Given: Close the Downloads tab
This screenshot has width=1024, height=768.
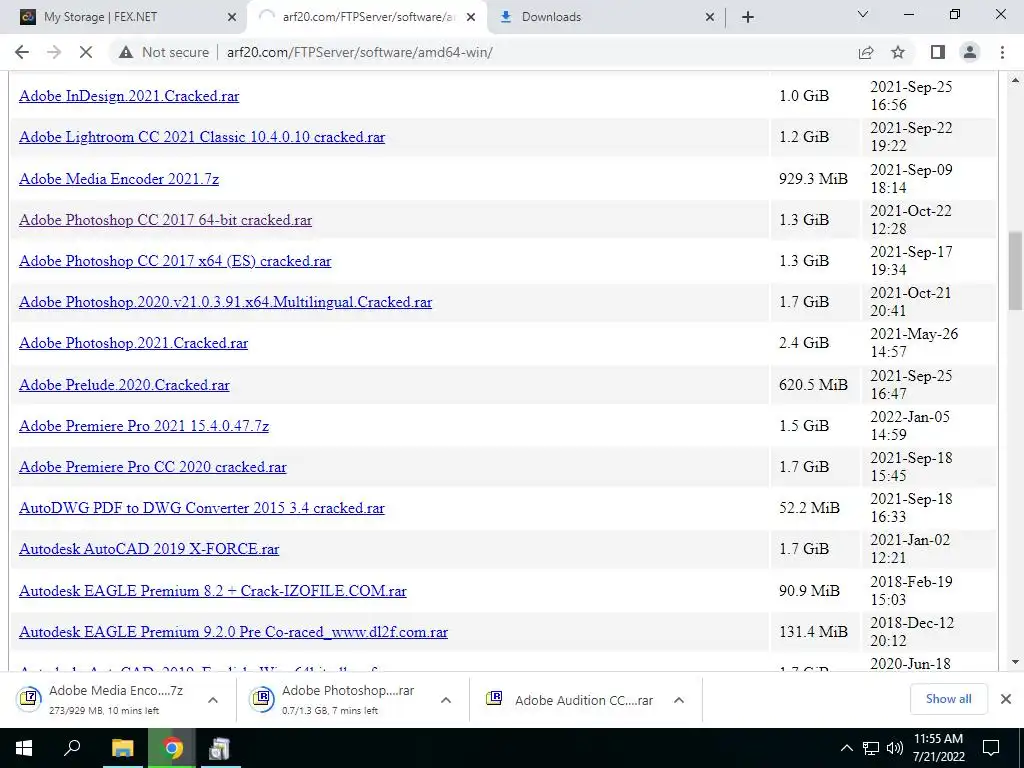Looking at the screenshot, I should [710, 17].
